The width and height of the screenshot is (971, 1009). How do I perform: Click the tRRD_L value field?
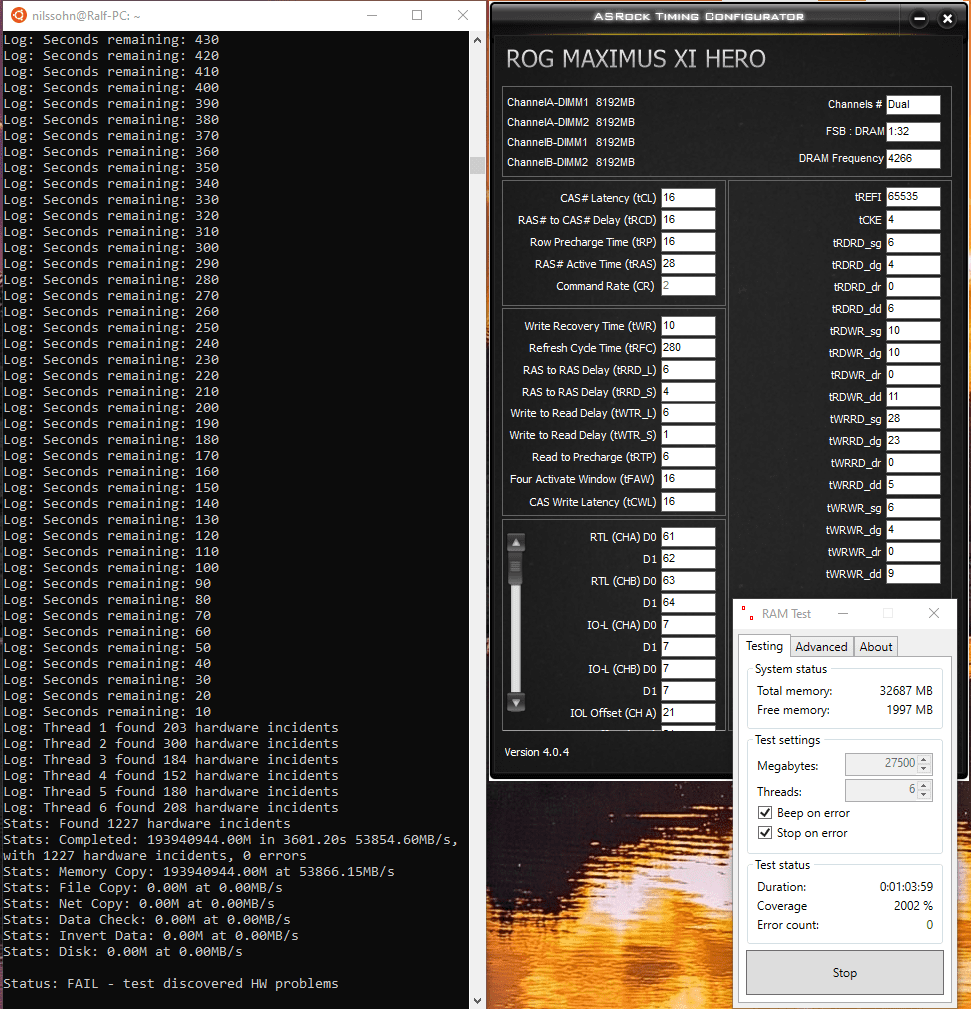tap(688, 369)
